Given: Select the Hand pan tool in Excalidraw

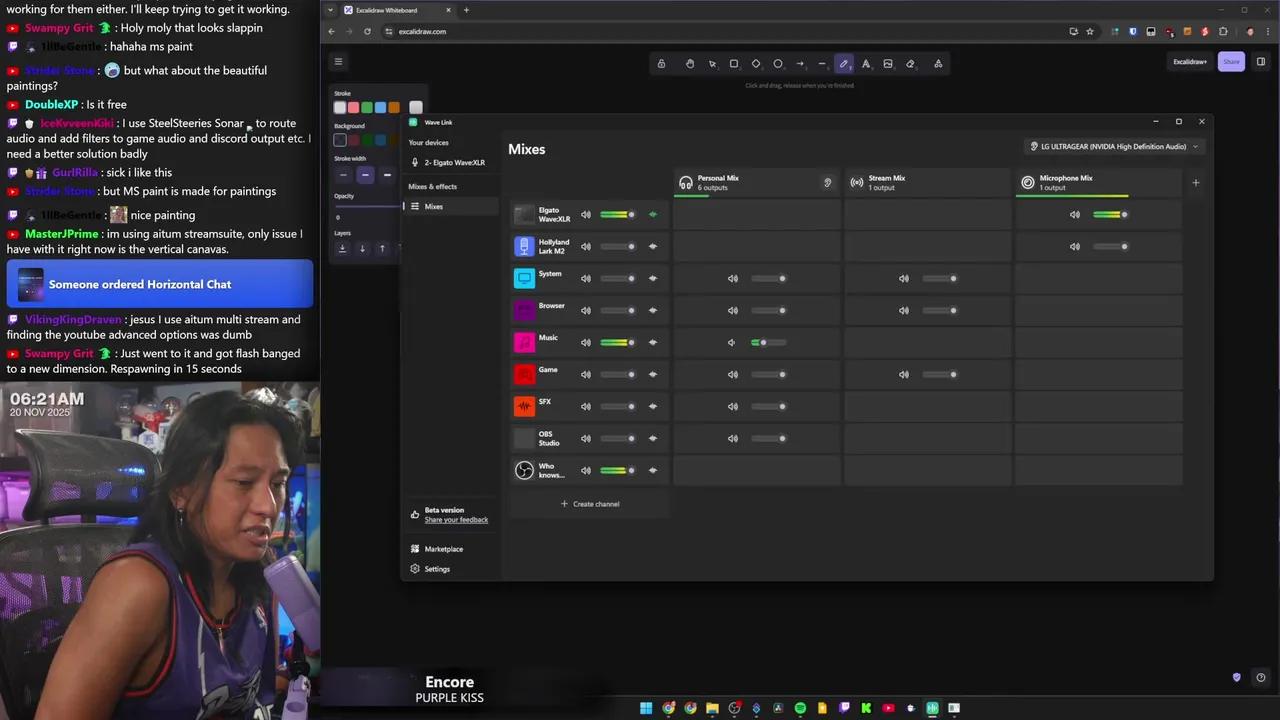Looking at the screenshot, I should point(690,63).
